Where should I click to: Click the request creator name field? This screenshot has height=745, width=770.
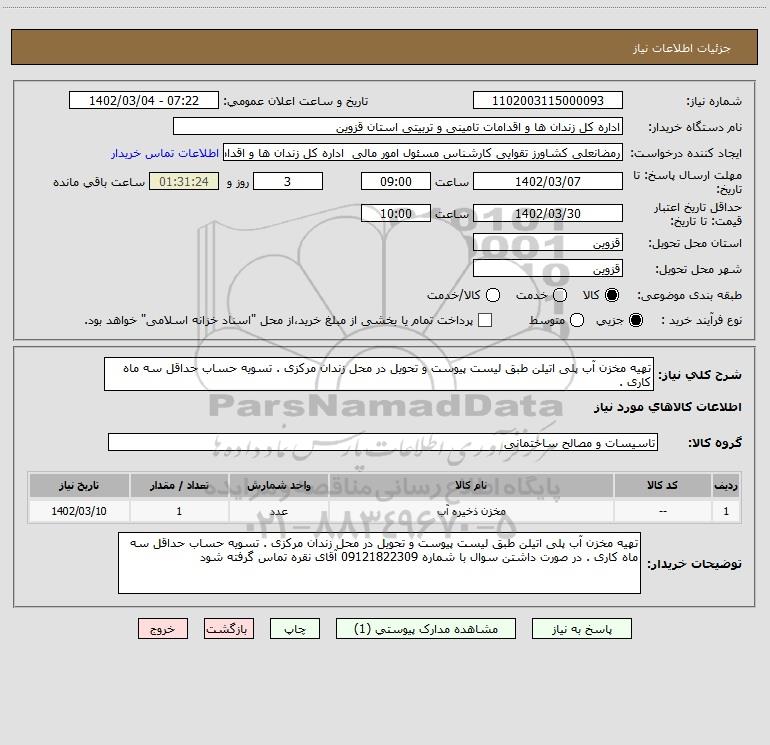coord(423,152)
